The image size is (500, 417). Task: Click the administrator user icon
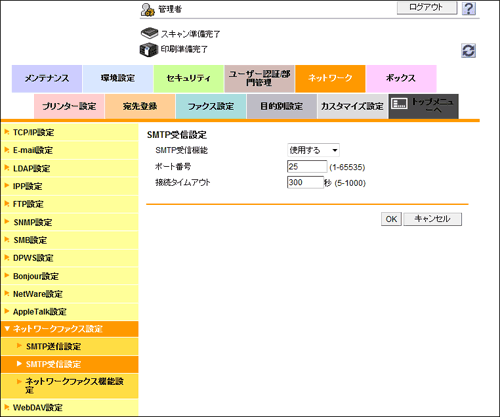pyautogui.click(x=147, y=10)
